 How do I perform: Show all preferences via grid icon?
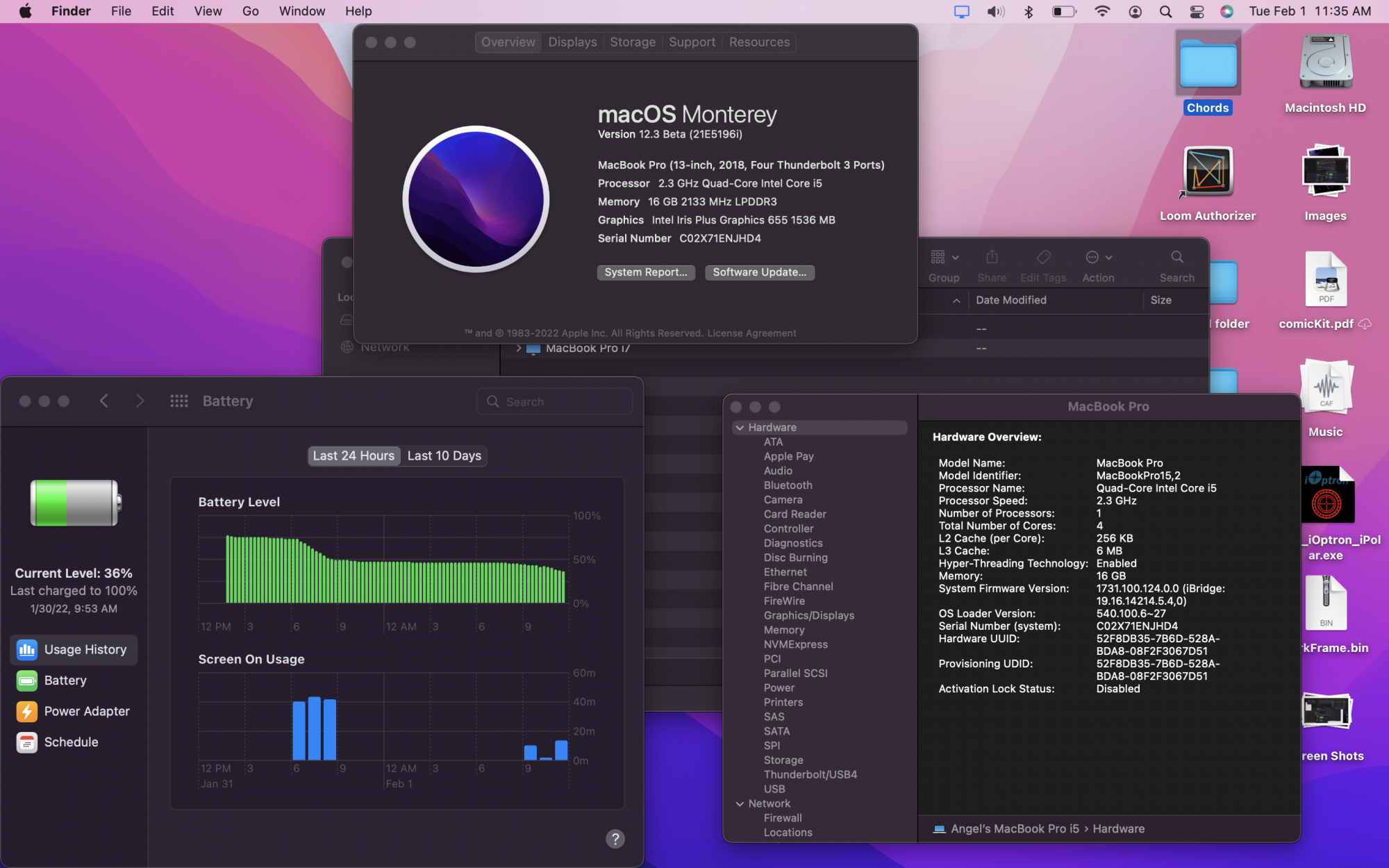pos(179,401)
